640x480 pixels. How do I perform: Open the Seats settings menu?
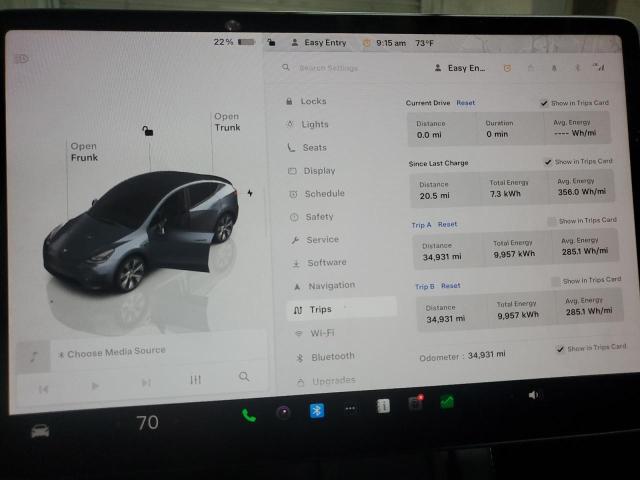pos(307,148)
